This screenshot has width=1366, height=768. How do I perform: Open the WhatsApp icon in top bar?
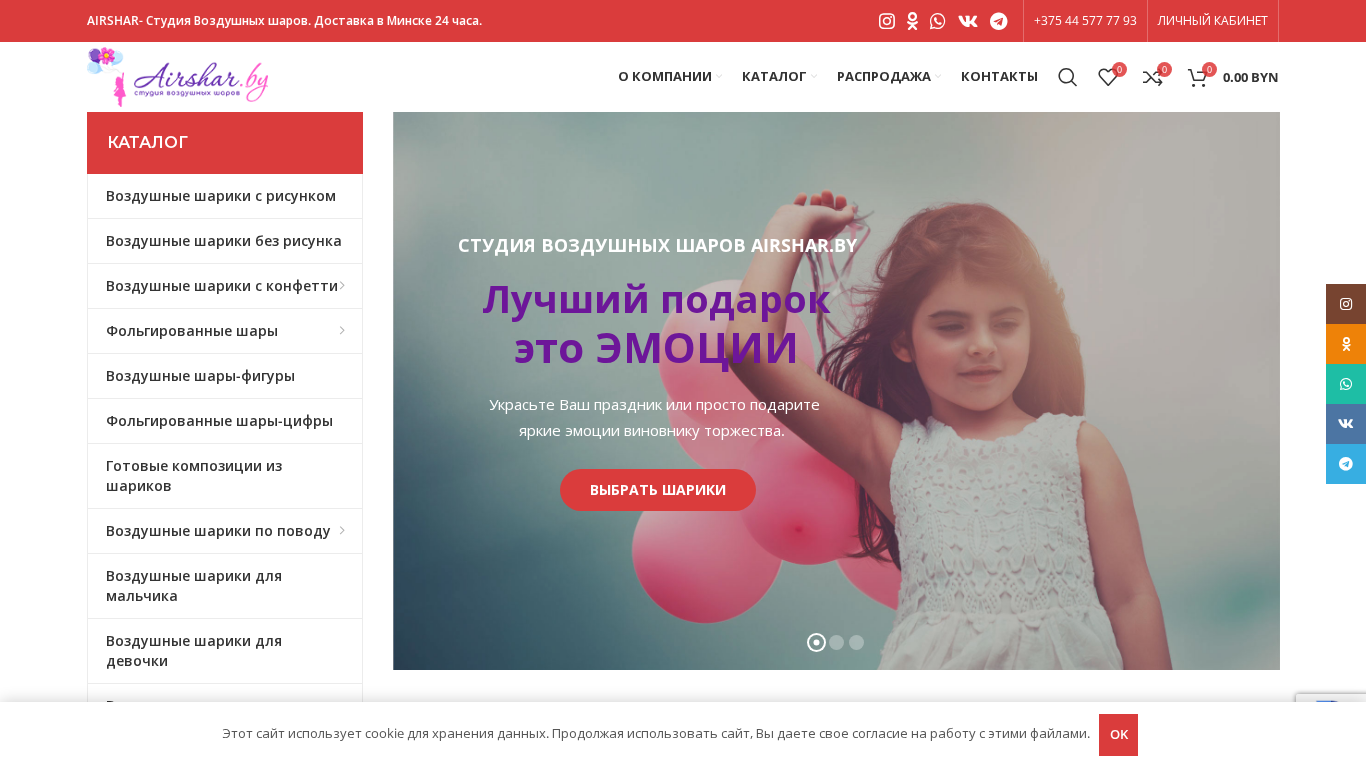click(937, 21)
